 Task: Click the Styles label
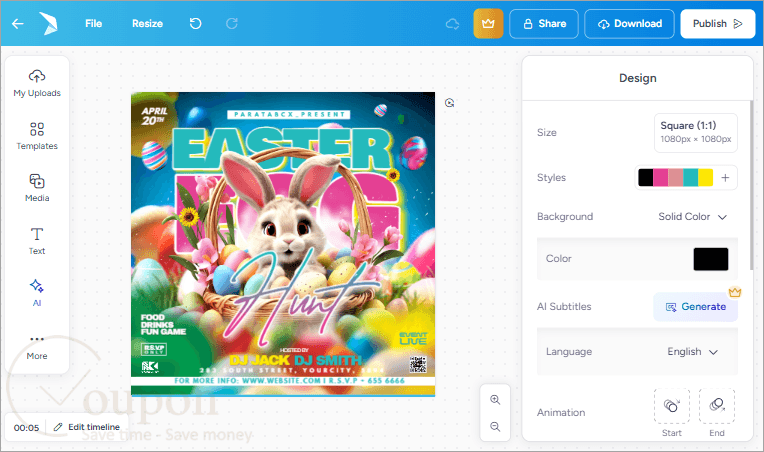coord(551,178)
